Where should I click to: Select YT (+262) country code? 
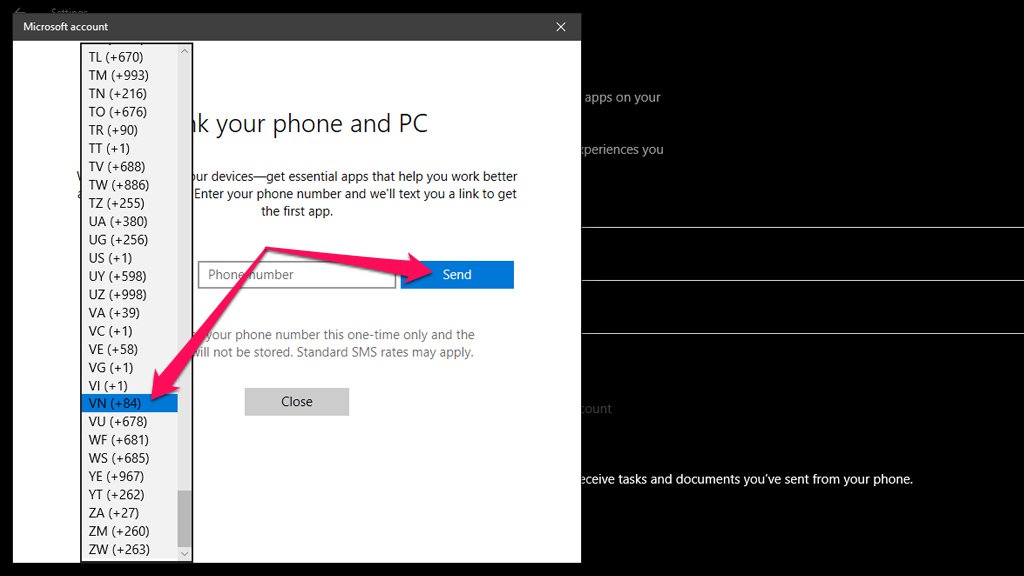[129, 495]
